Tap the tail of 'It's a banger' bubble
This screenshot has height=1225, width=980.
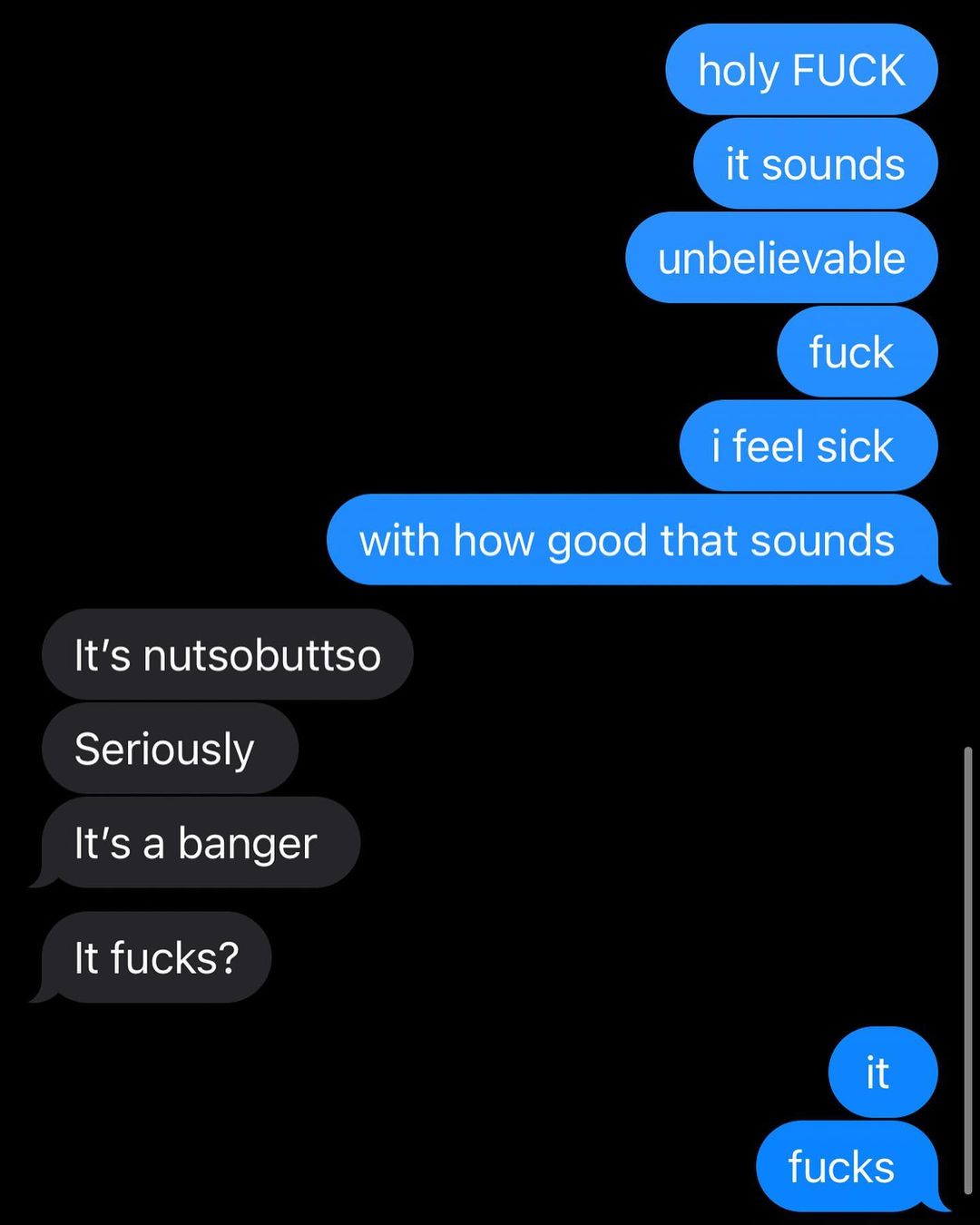click(x=40, y=877)
